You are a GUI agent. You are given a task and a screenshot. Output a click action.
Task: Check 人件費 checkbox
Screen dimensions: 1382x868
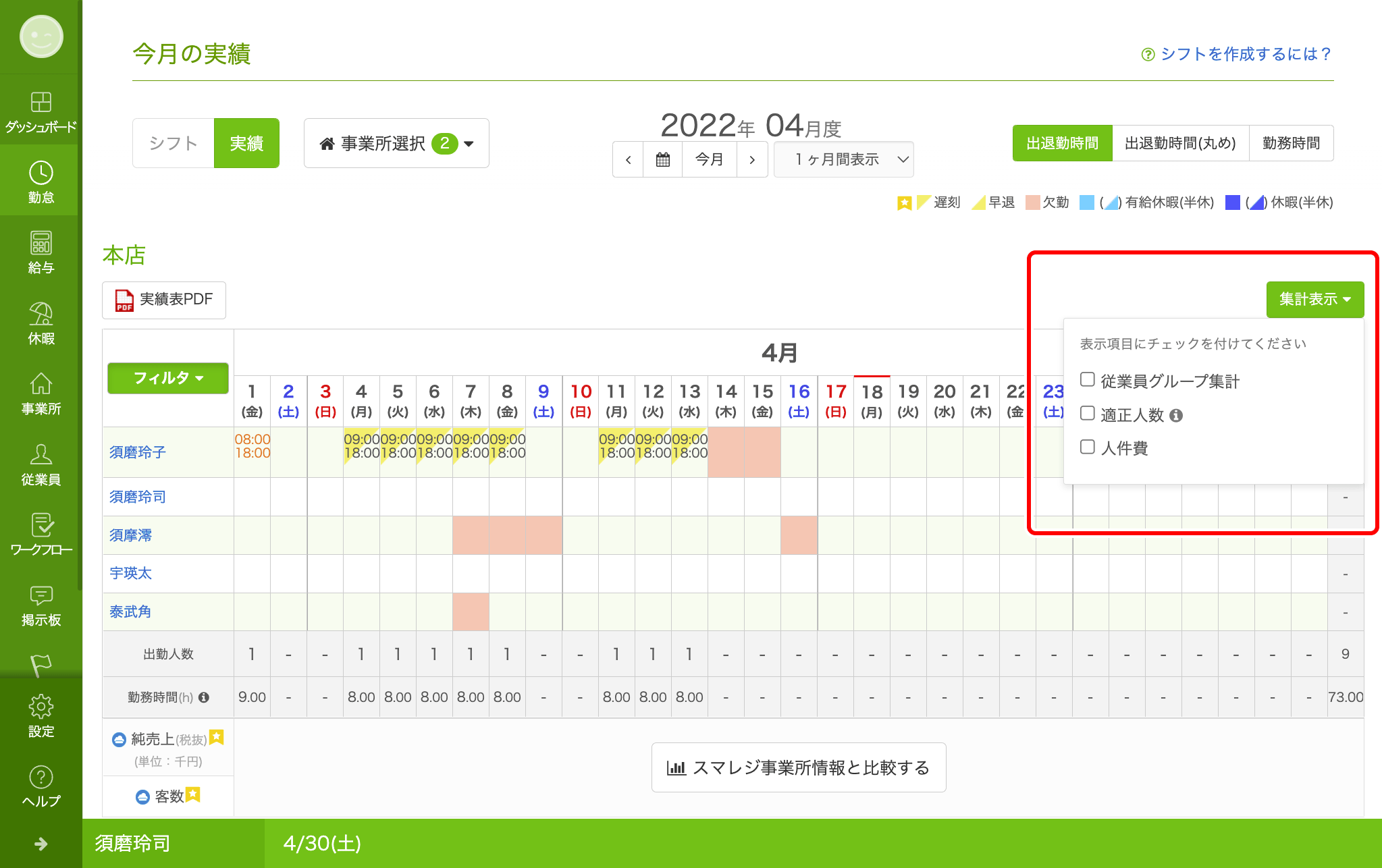1088,447
